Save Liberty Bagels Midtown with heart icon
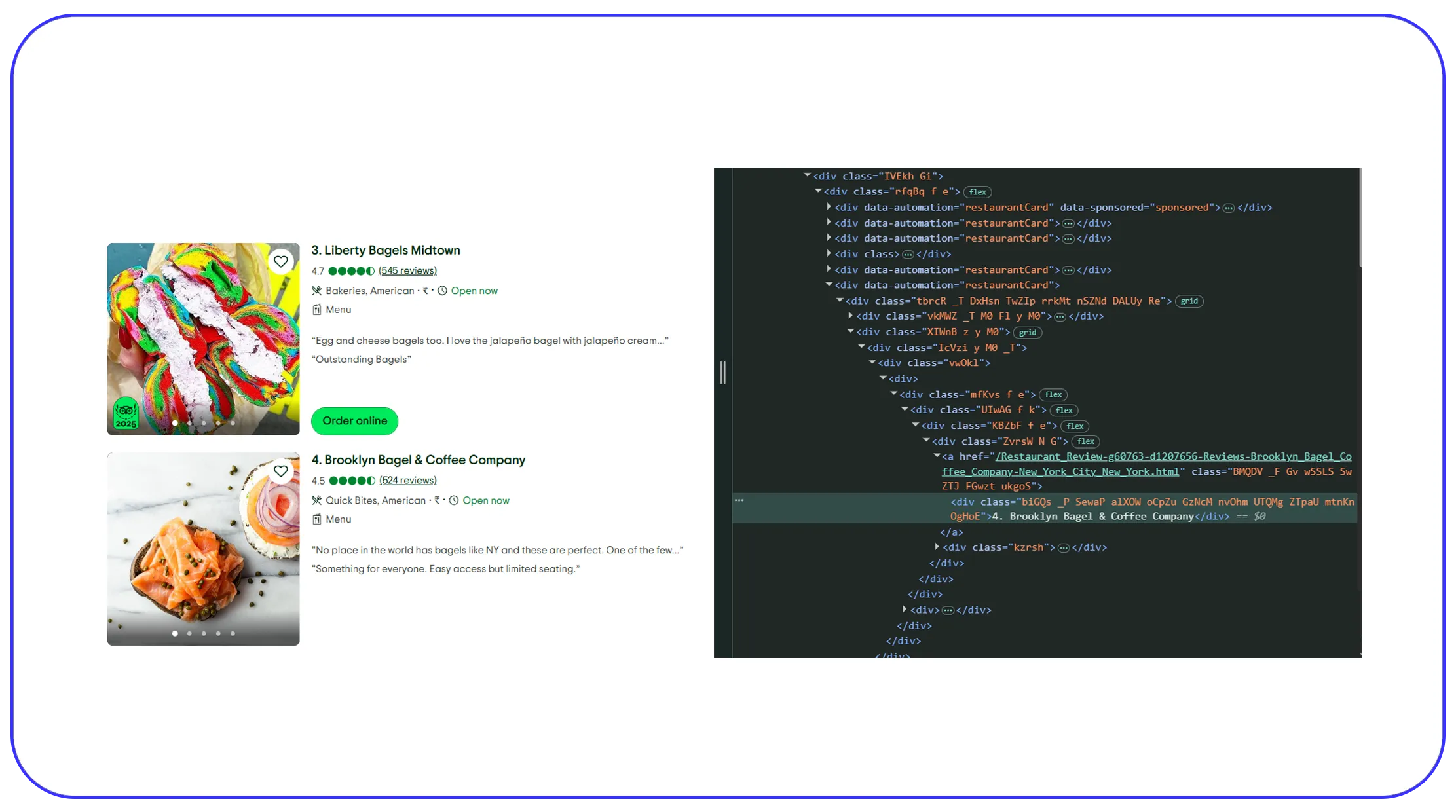Viewport: 1456px width, 812px height. point(281,262)
